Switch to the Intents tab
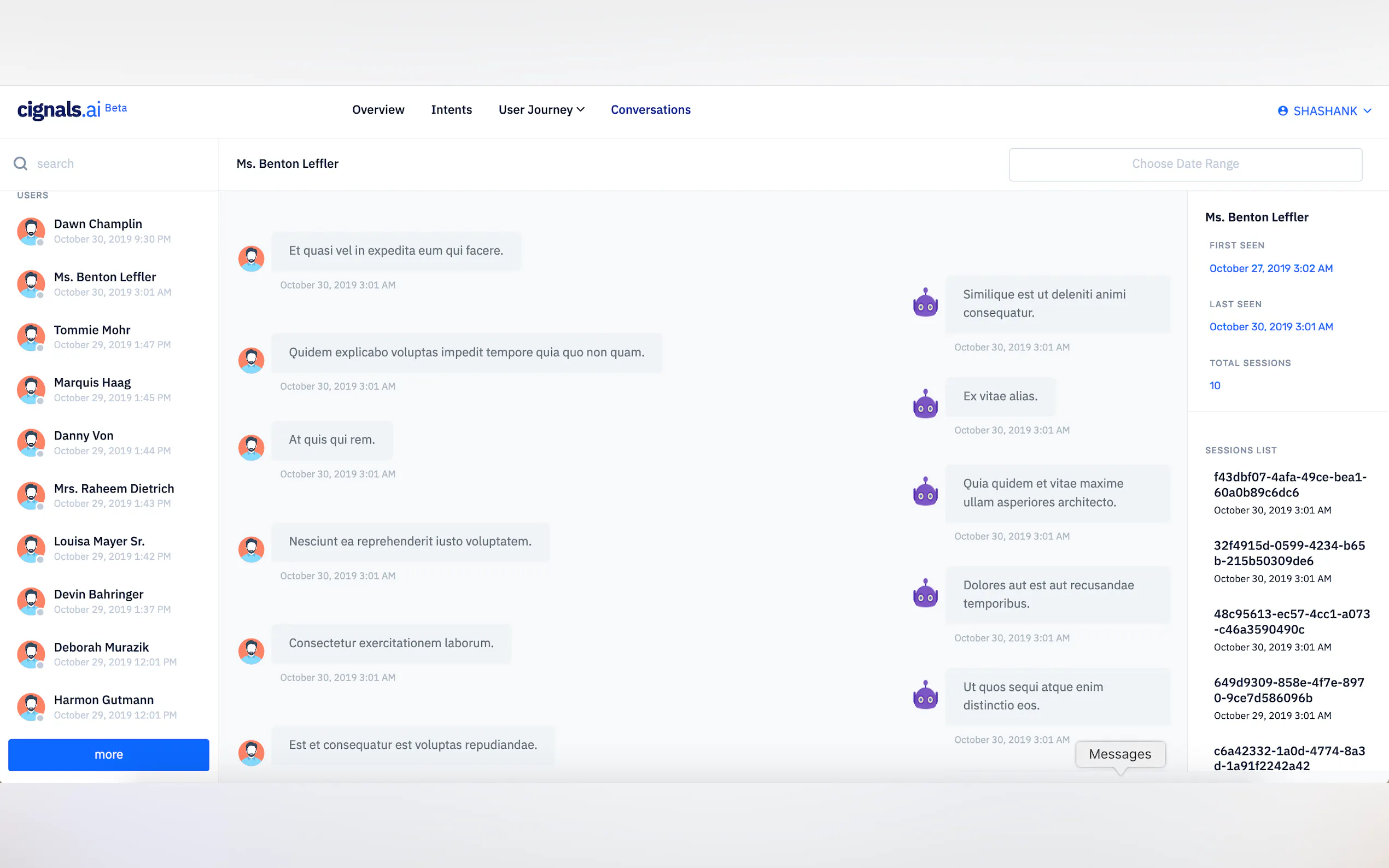 pyautogui.click(x=451, y=110)
